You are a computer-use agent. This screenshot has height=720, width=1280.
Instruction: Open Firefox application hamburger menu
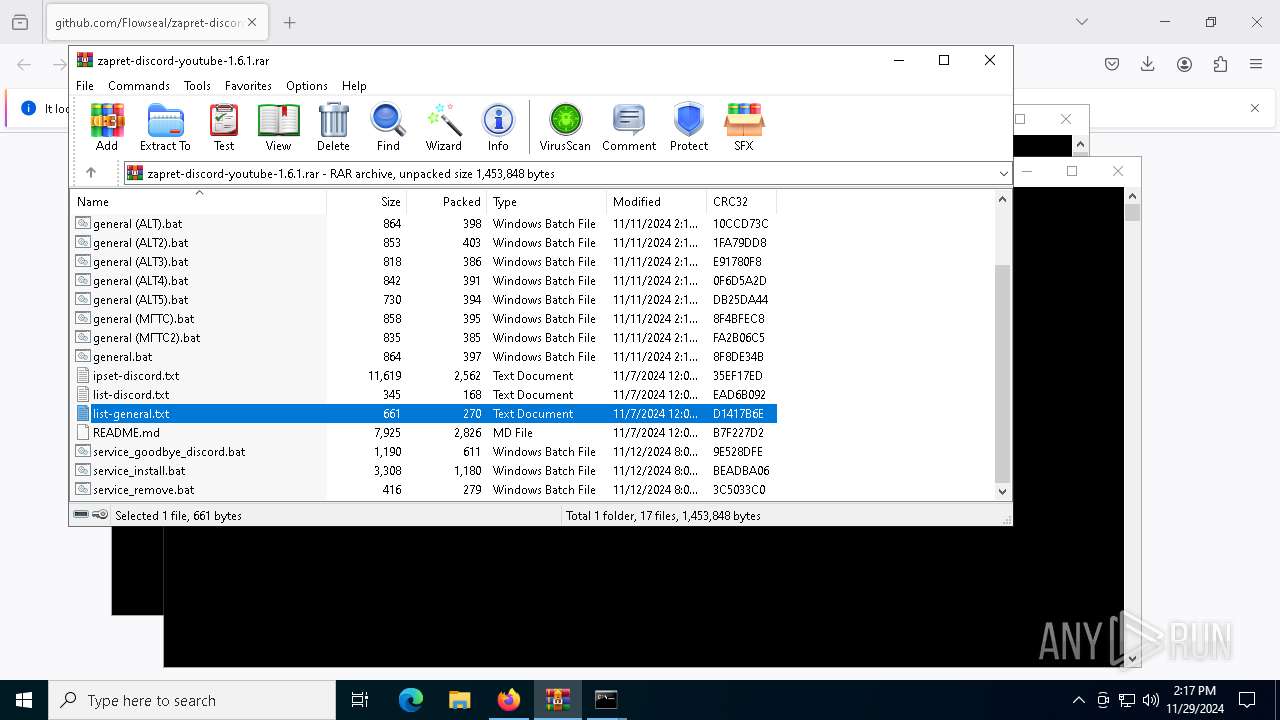click(x=1256, y=64)
